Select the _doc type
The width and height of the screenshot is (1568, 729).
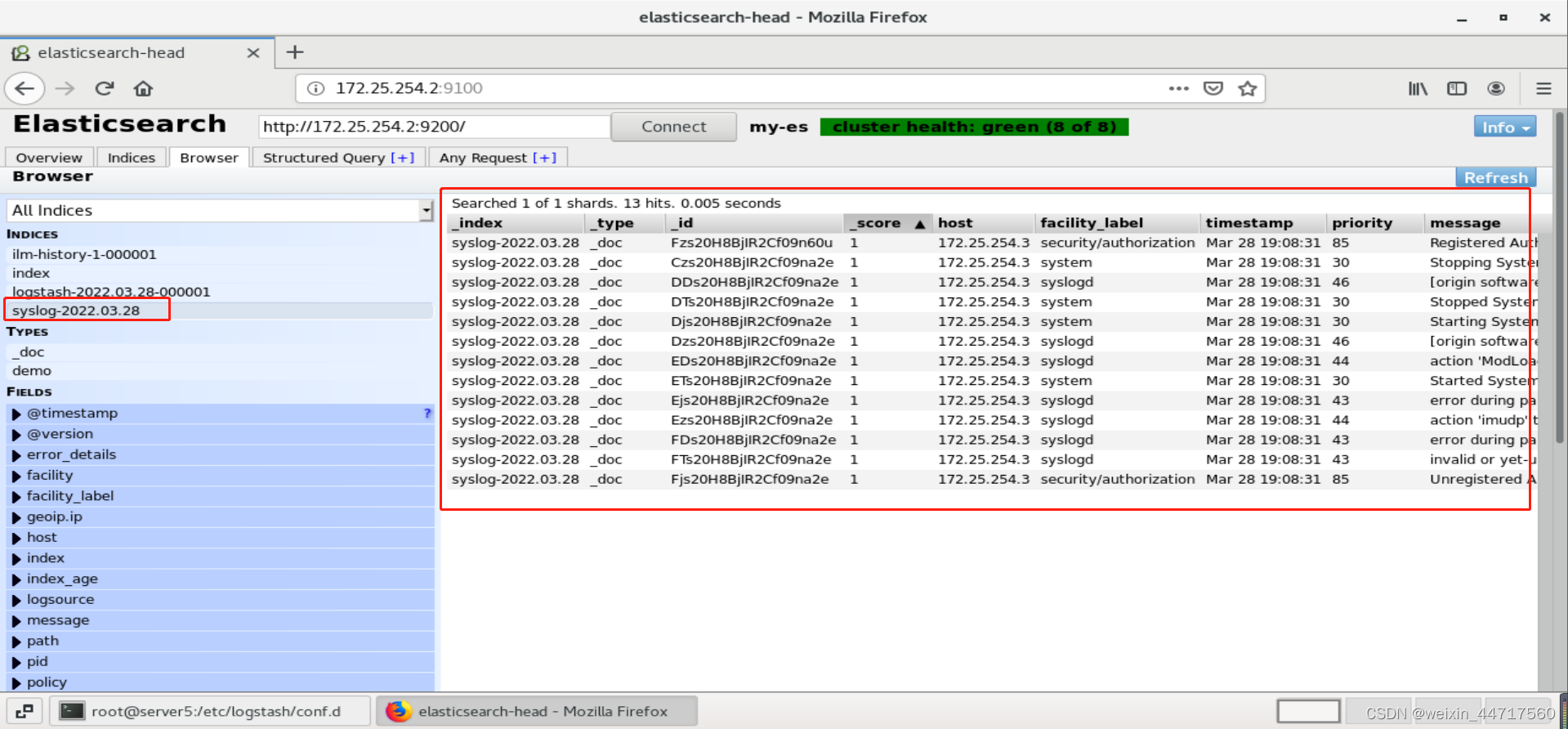coord(219,352)
